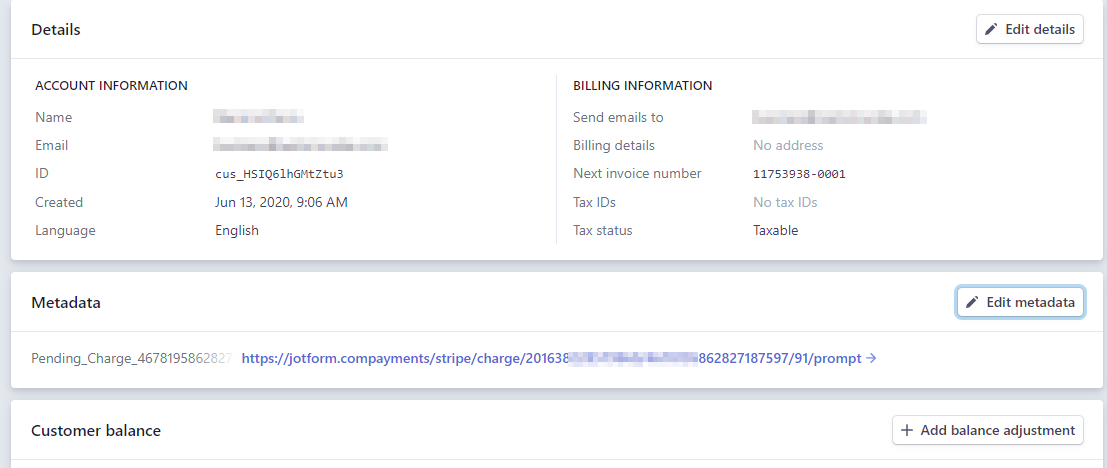Click the English language value

[x=237, y=230]
